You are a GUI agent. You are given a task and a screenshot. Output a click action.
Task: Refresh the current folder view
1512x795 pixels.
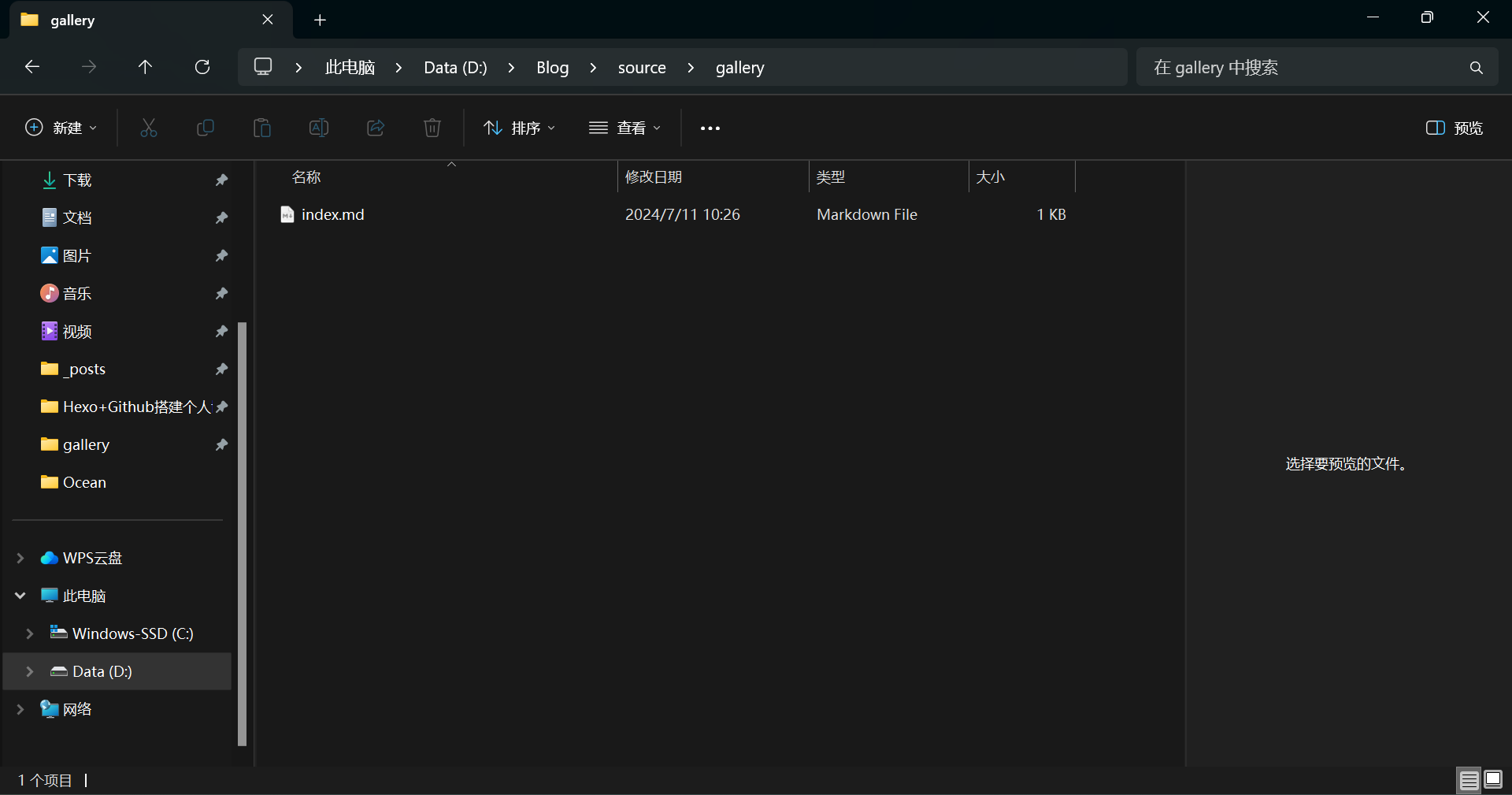pyautogui.click(x=202, y=67)
